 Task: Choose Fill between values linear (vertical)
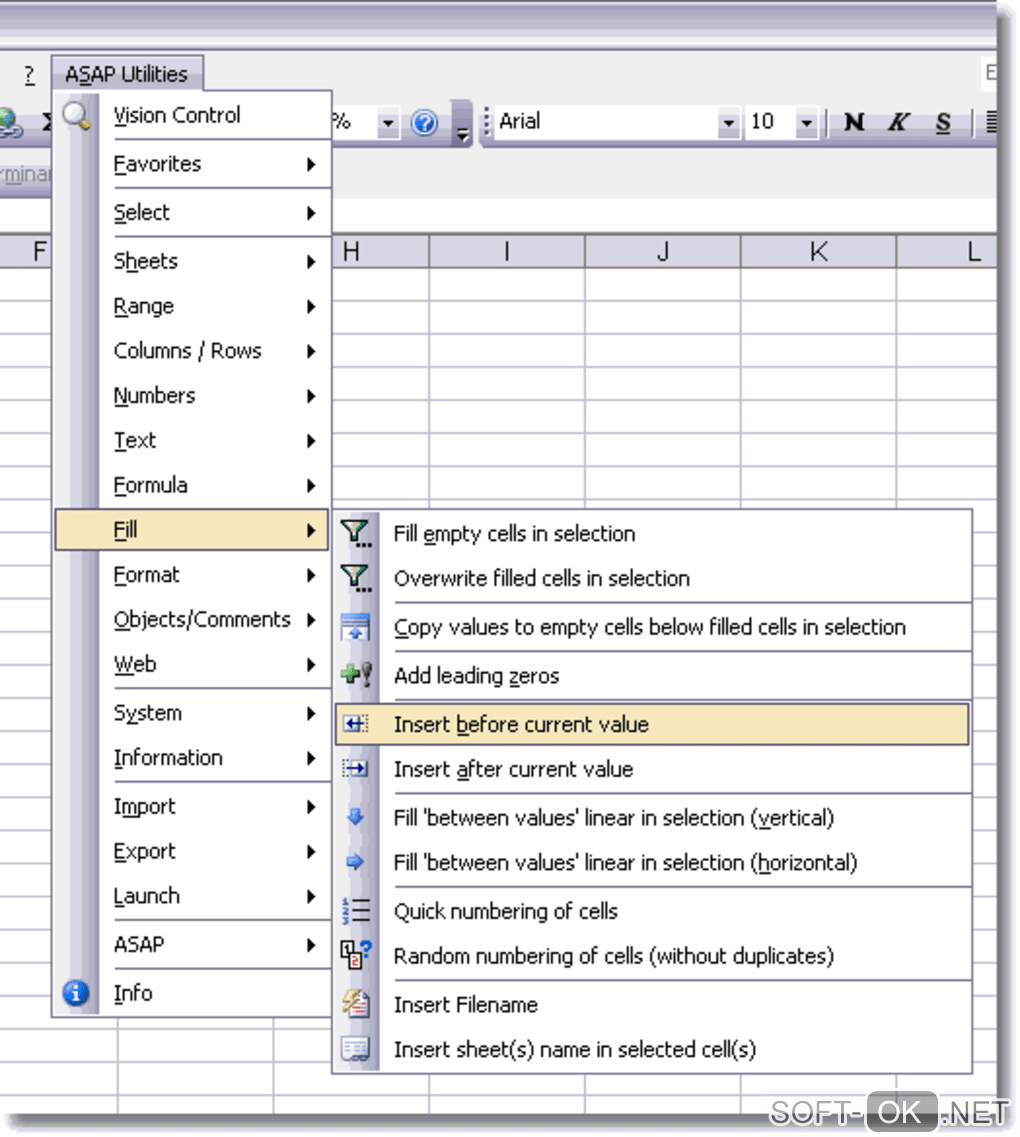(x=652, y=818)
